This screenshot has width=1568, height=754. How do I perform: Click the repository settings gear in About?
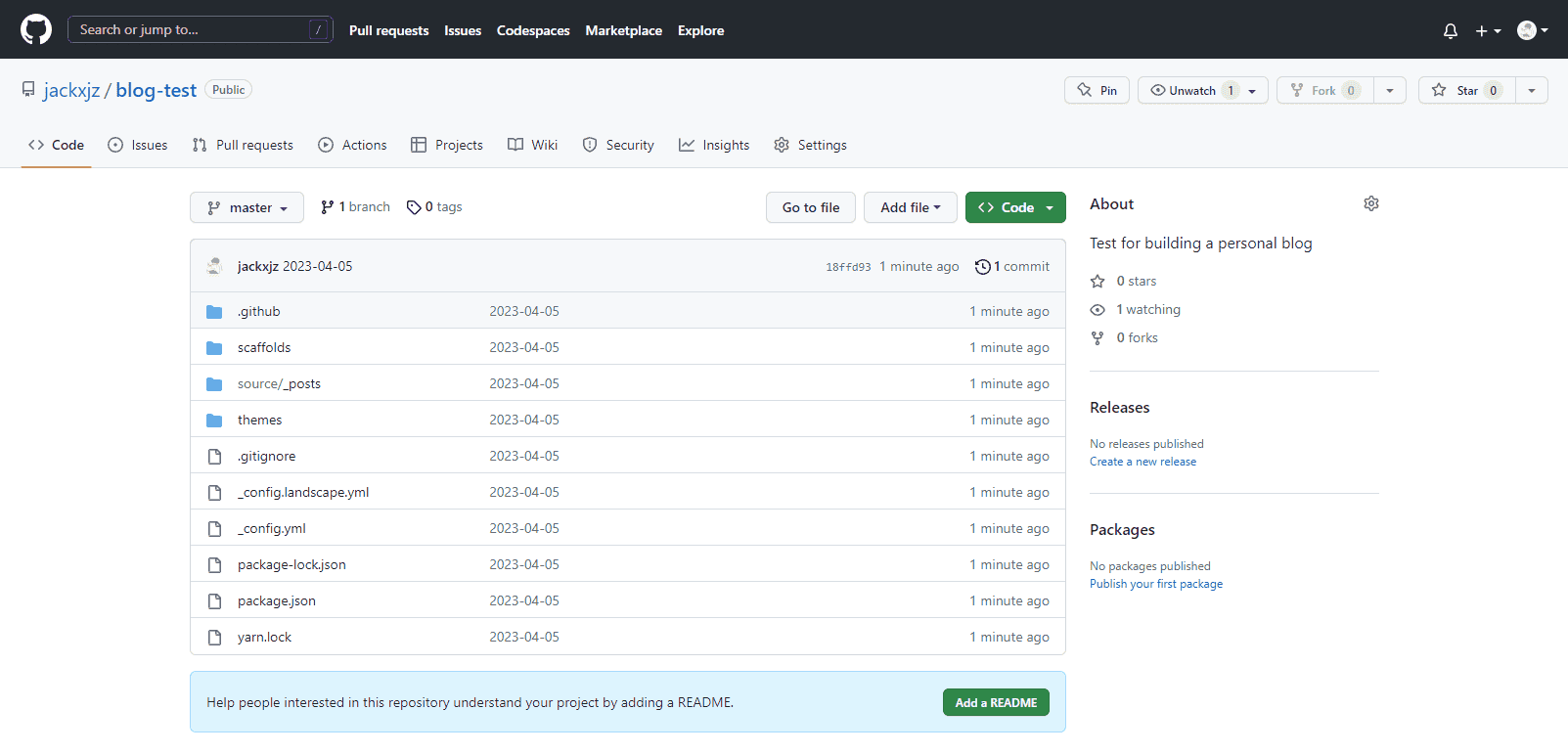[1371, 203]
